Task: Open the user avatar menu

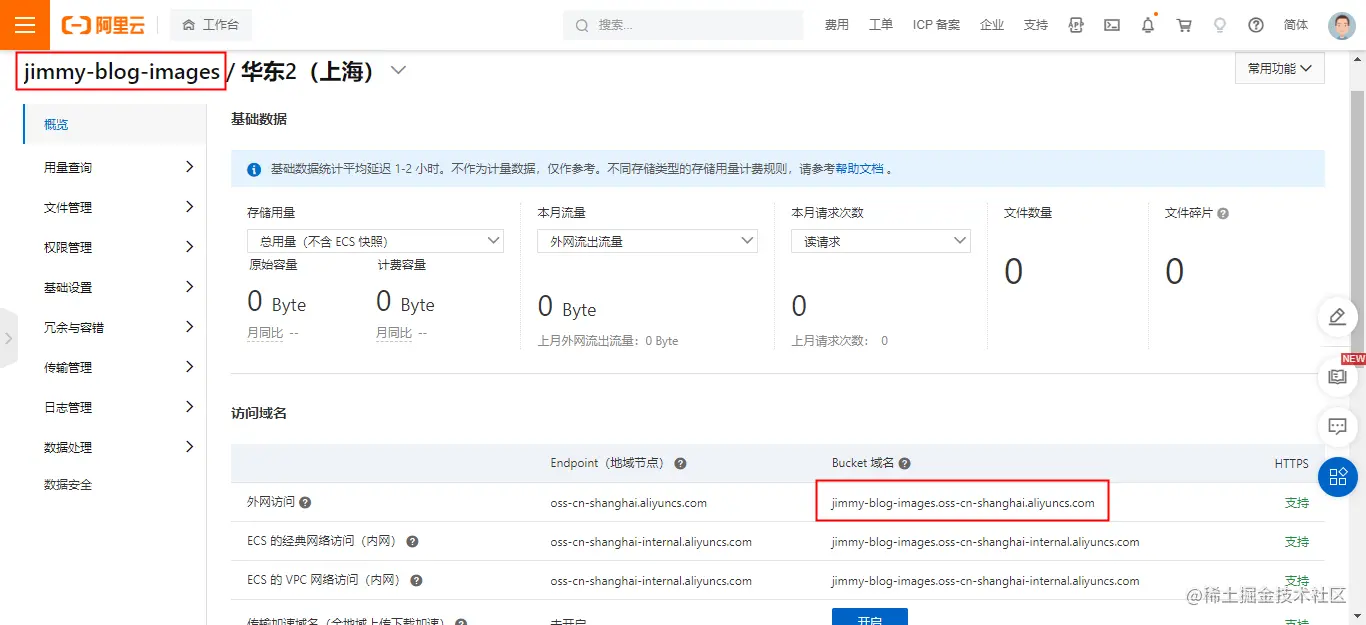Action: pyautogui.click(x=1342, y=25)
